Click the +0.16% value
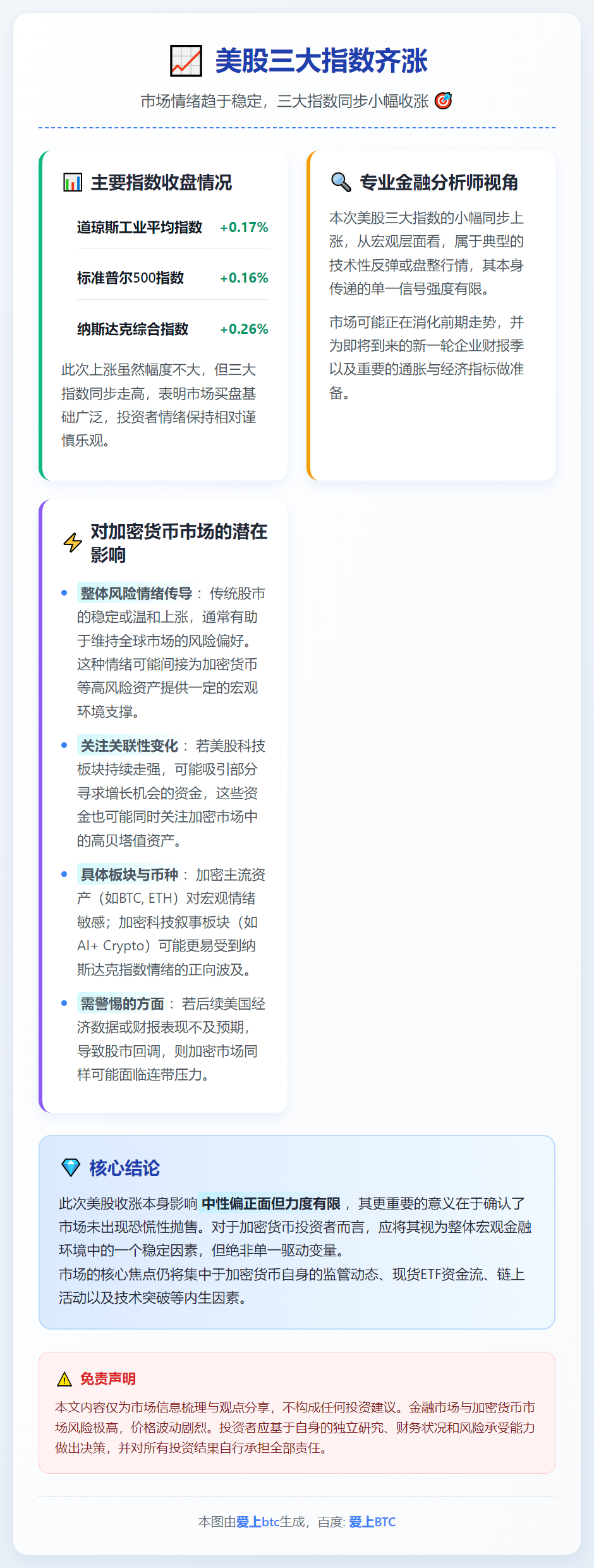594x1568 pixels. (244, 278)
